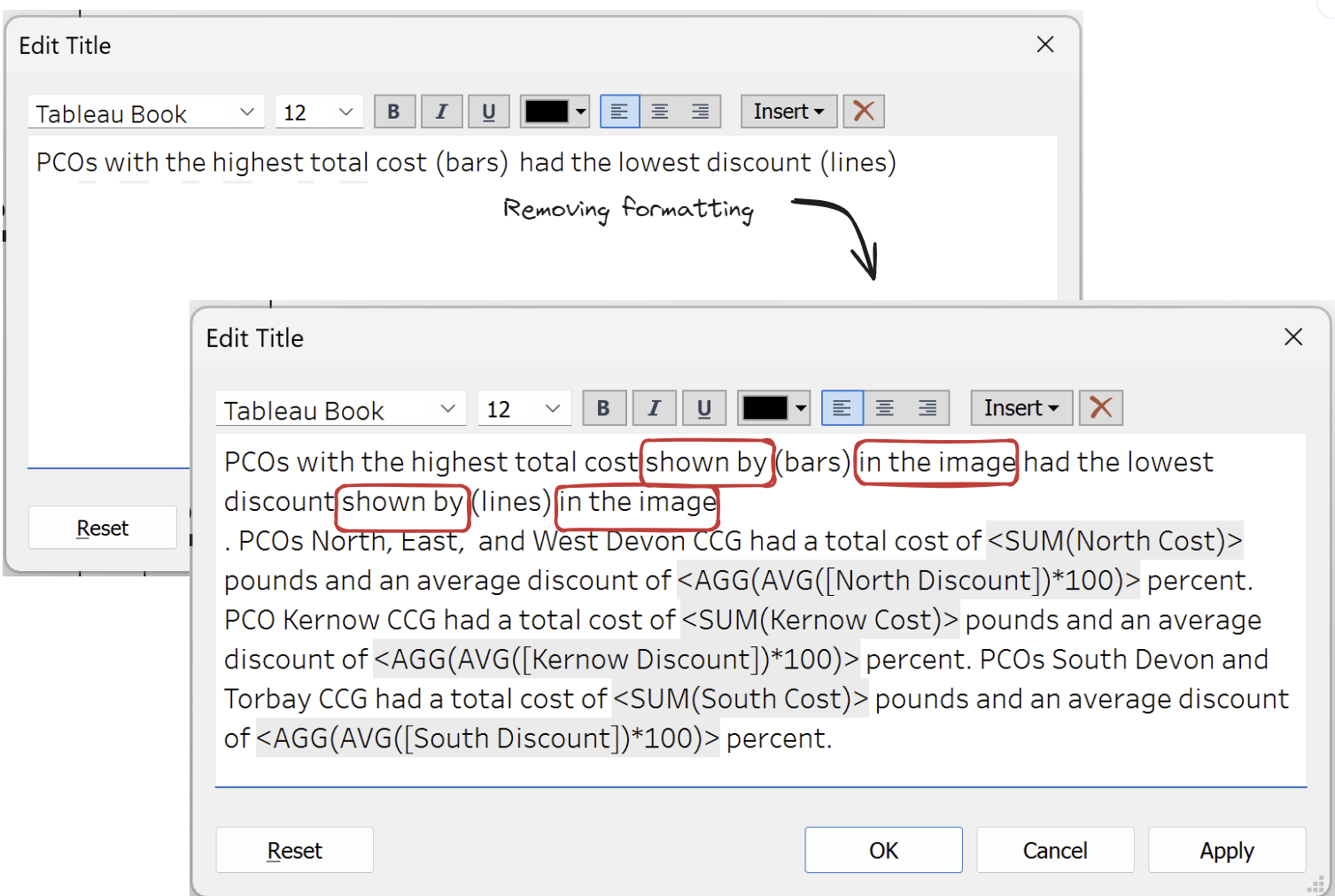Open Tableau Book font dropdown in front dialog
The height and width of the screenshot is (896, 1335).
(x=340, y=409)
